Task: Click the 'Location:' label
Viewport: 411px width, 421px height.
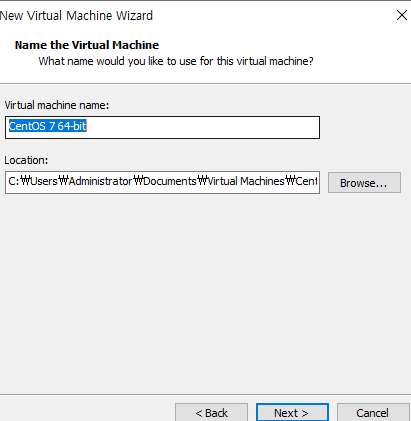Action: pyautogui.click(x=26, y=160)
